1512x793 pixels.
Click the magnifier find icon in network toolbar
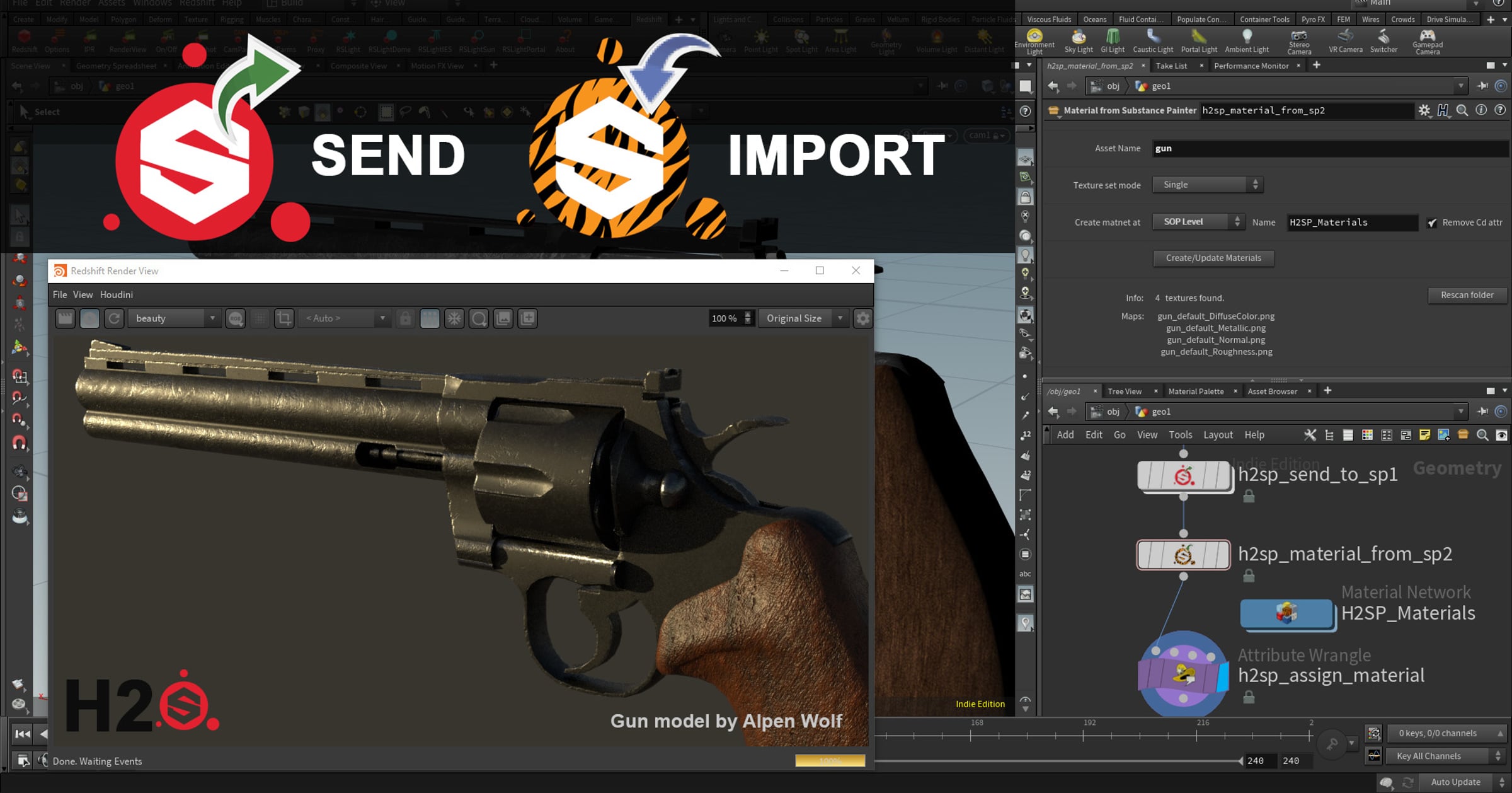tap(1482, 435)
